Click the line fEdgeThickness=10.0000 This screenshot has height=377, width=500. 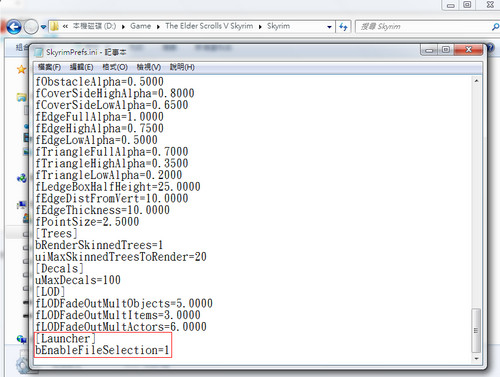click(103, 210)
